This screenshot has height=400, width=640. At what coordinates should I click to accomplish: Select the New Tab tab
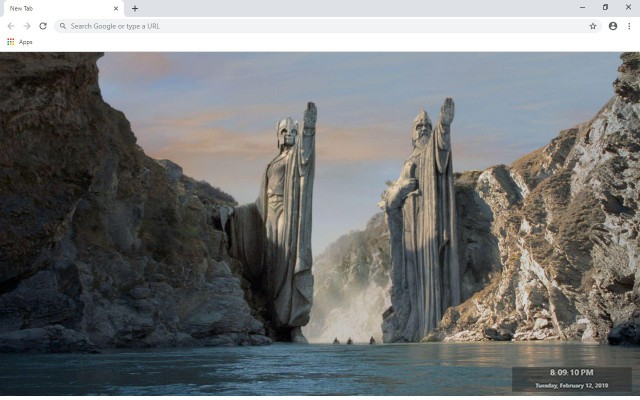pyautogui.click(x=62, y=9)
